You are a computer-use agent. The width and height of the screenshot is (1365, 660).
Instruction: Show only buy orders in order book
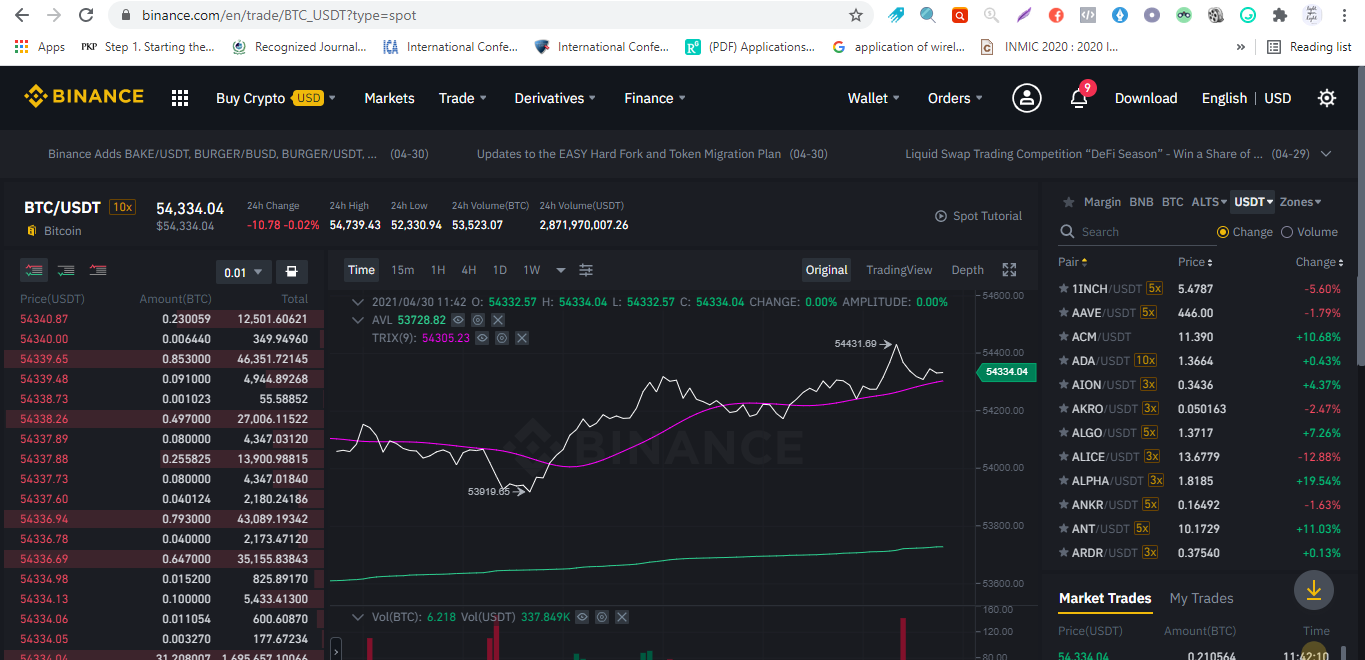67,271
